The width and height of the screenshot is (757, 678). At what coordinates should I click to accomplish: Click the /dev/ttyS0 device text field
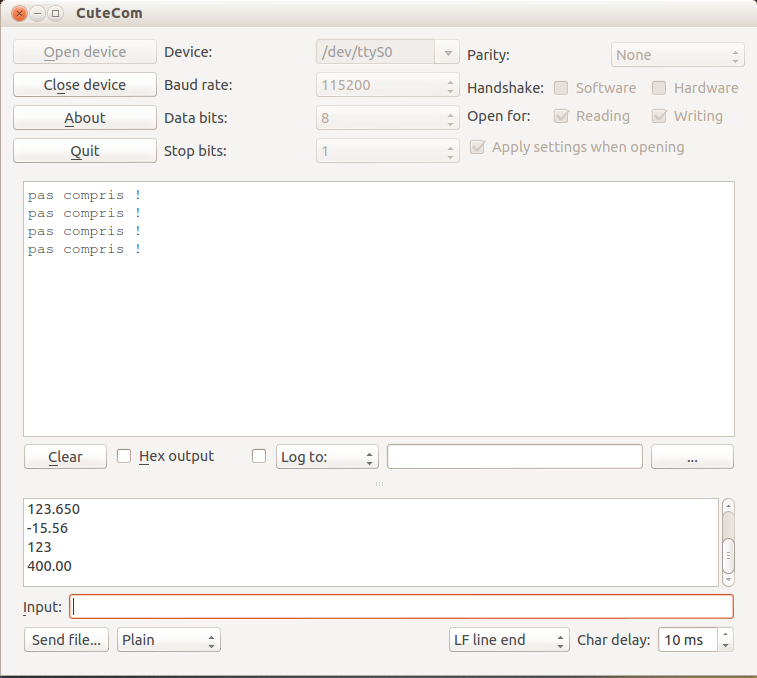pos(376,52)
